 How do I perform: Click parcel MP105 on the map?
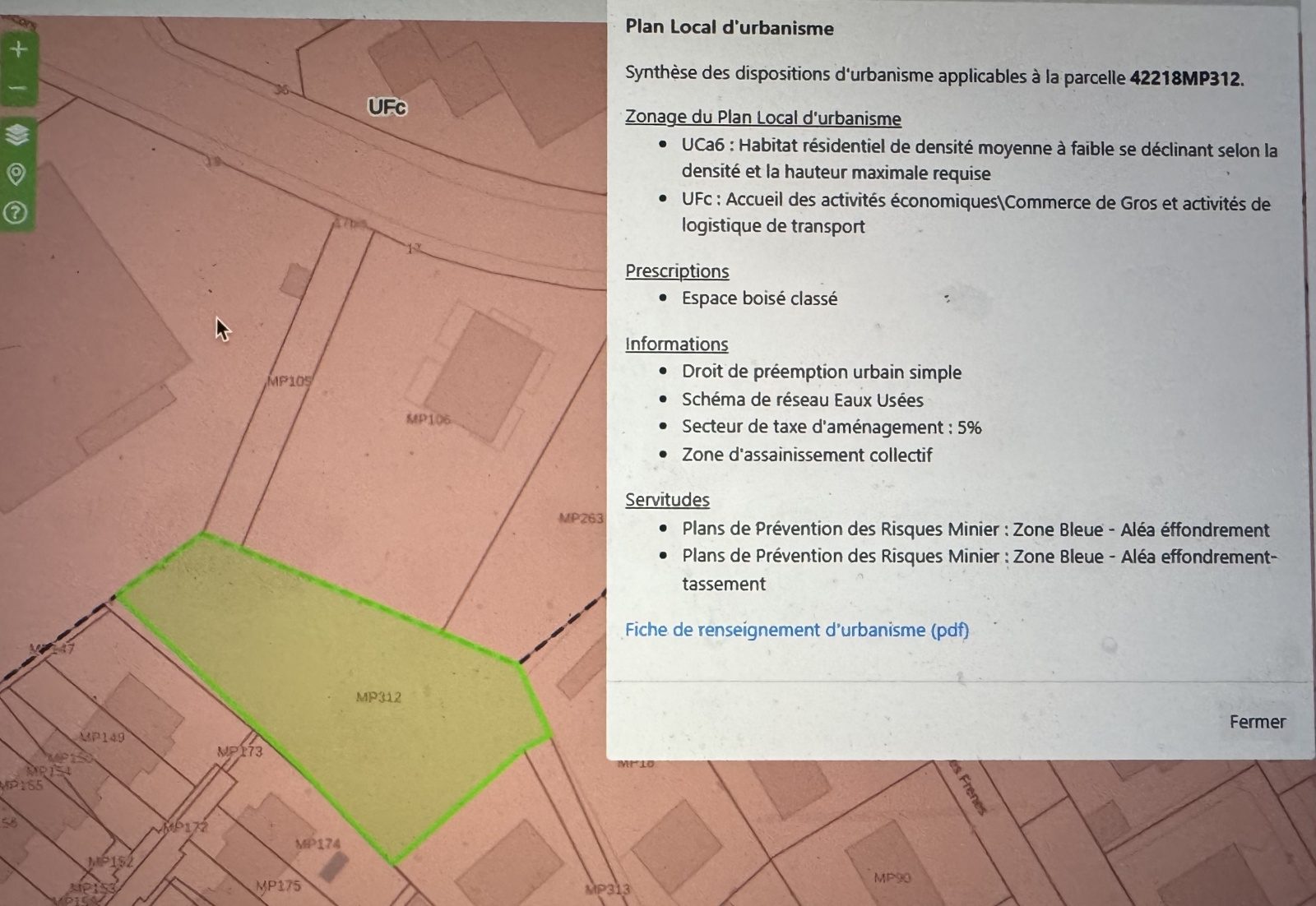click(289, 381)
